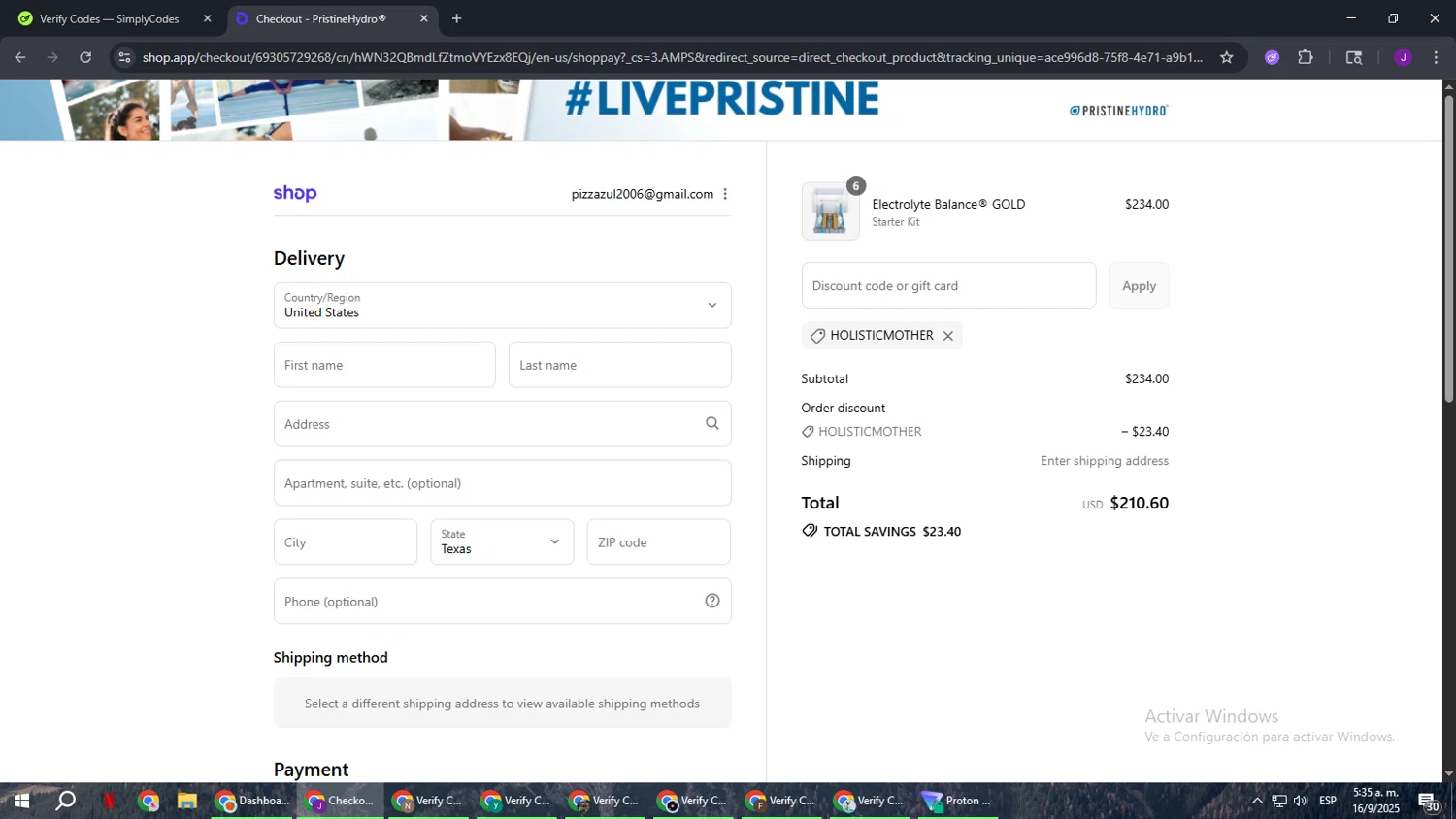This screenshot has height=819, width=1456.
Task: Open the account options menu beside email
Action: click(725, 194)
